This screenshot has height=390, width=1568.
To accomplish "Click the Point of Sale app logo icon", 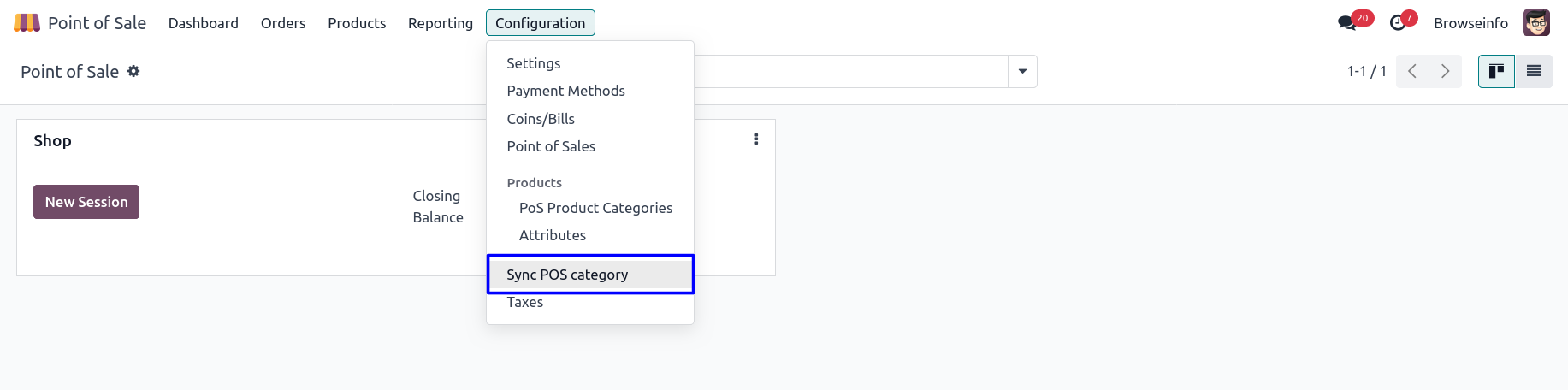I will [27, 23].
